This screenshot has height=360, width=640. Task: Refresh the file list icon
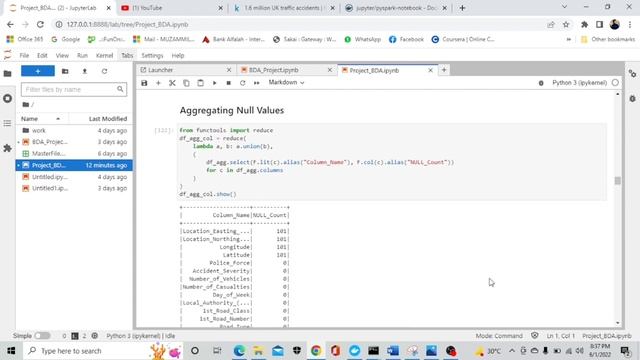coord(104,71)
